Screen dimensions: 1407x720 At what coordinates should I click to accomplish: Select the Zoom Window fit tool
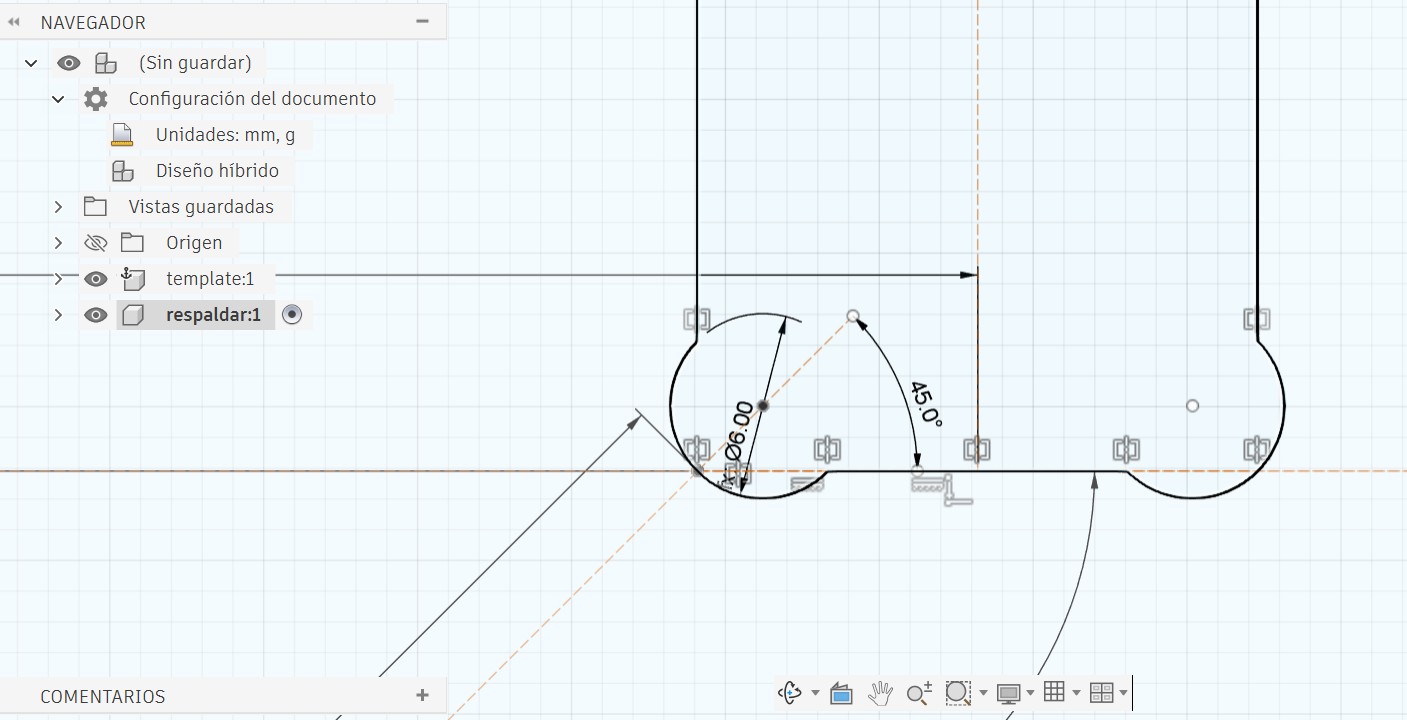tap(957, 692)
